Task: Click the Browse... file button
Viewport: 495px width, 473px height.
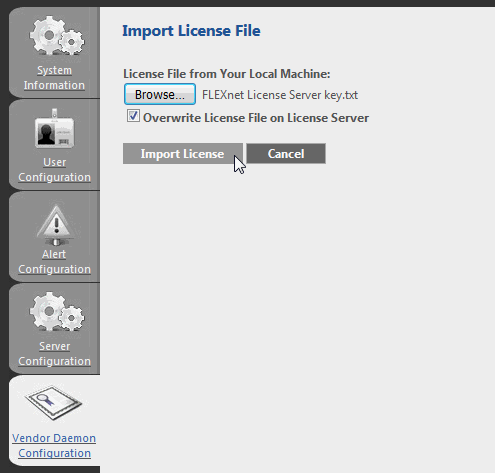Action: point(160,94)
